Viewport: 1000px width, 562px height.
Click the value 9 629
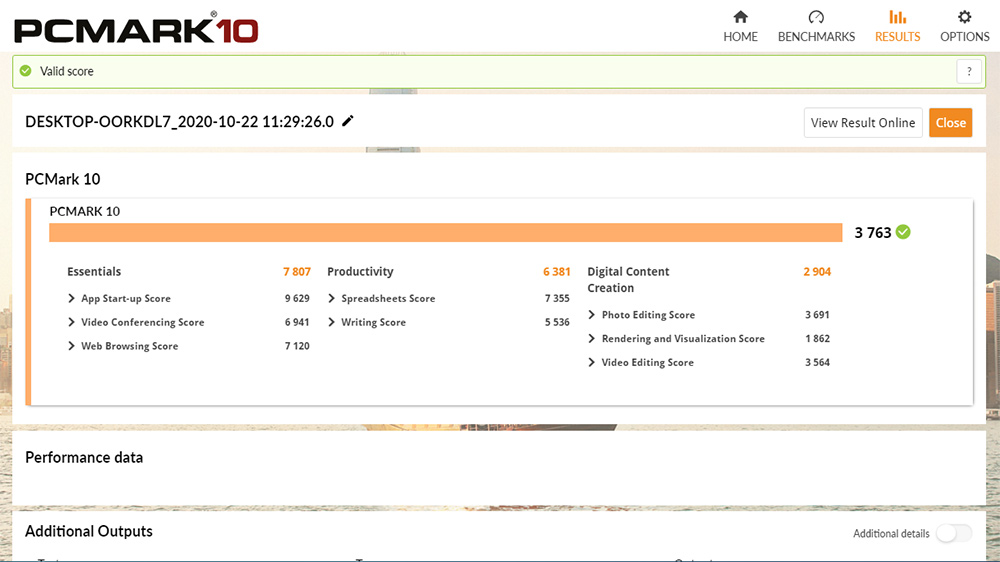coord(297,299)
